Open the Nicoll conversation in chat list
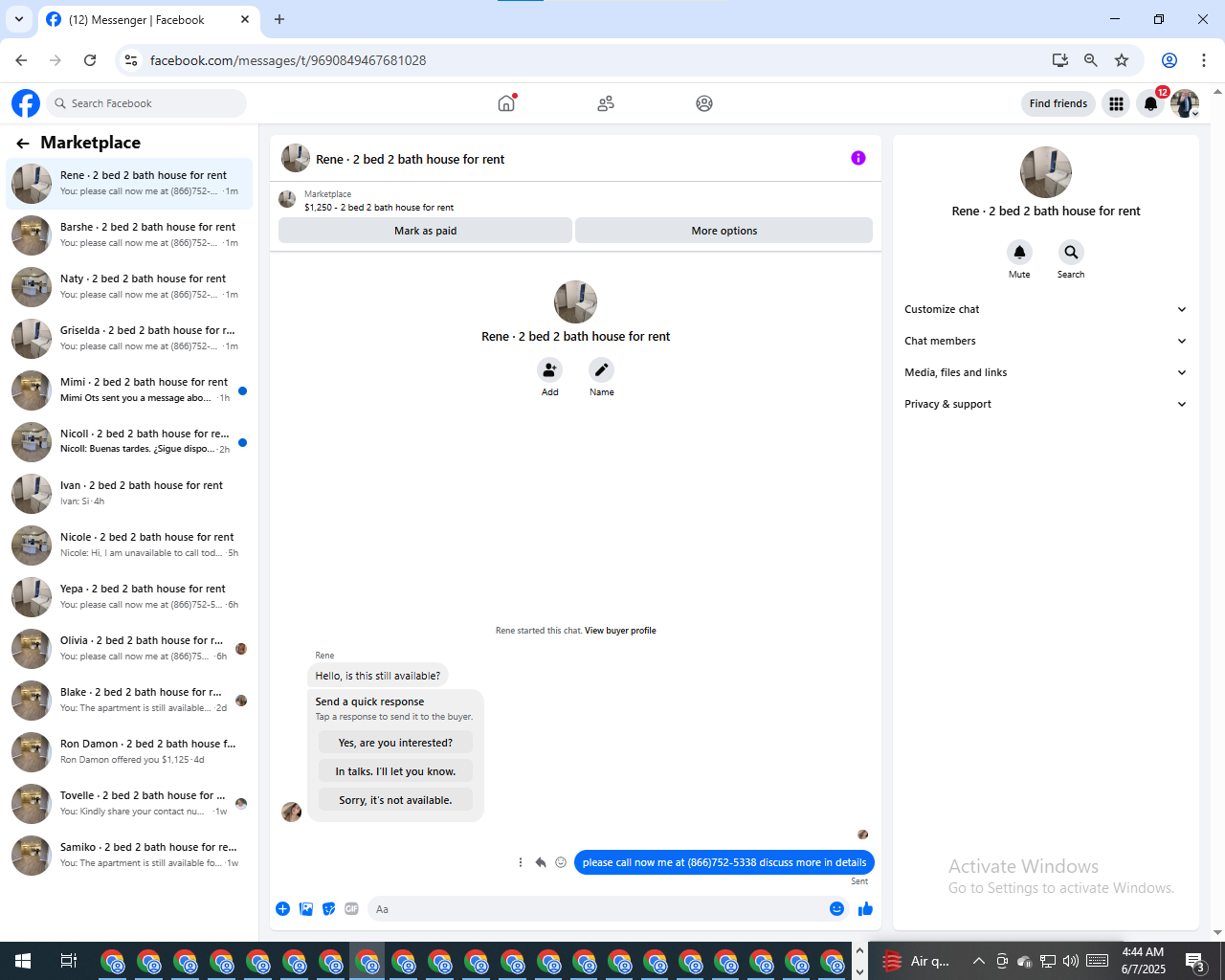The height and width of the screenshot is (980, 1225). click(129, 441)
